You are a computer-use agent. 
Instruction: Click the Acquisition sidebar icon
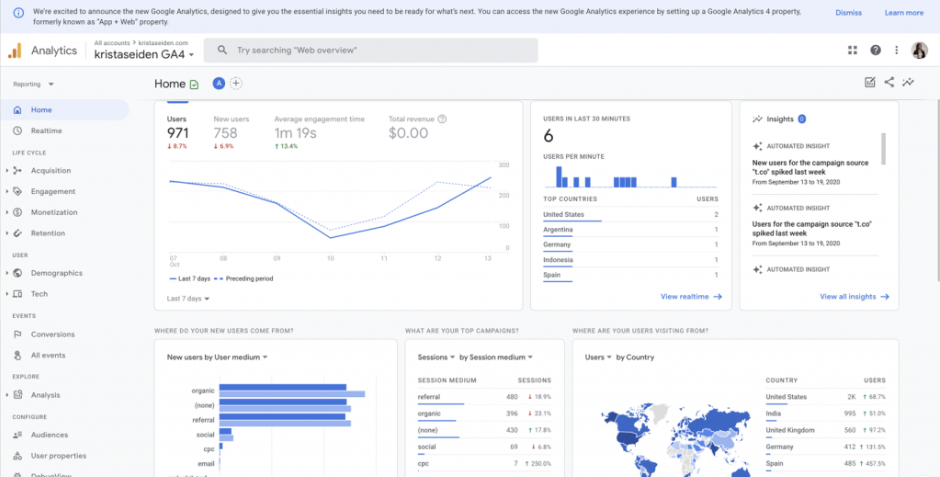pyautogui.click(x=18, y=171)
